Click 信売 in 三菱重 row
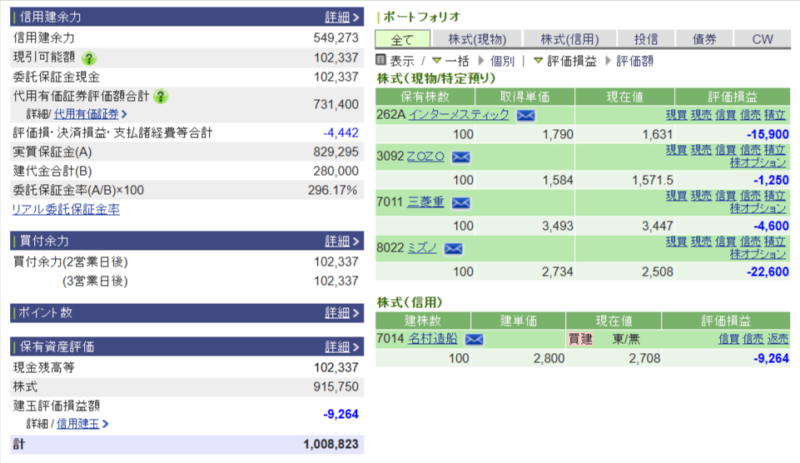Image resolution: width=800 pixels, height=463 pixels. 750,196
